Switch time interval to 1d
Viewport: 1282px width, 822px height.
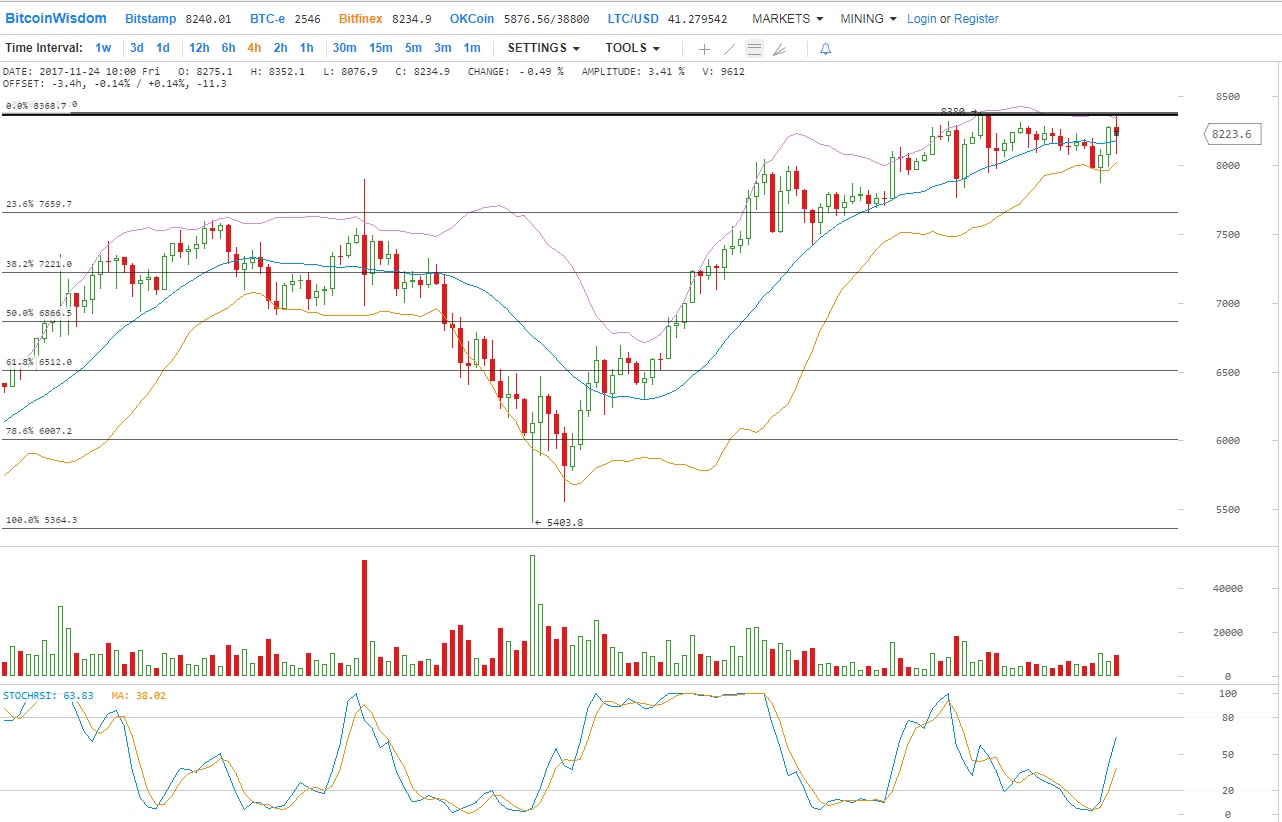(162, 48)
